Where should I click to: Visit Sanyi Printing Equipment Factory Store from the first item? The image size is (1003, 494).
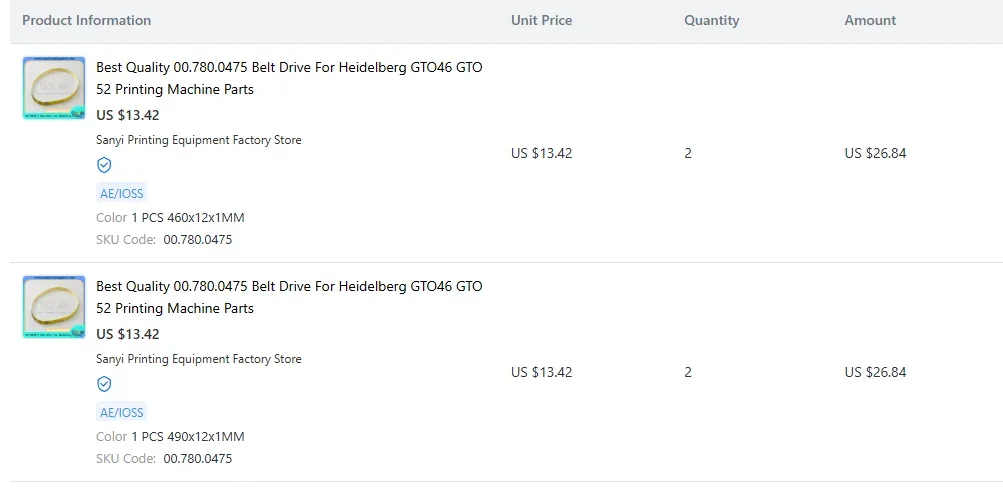click(198, 140)
